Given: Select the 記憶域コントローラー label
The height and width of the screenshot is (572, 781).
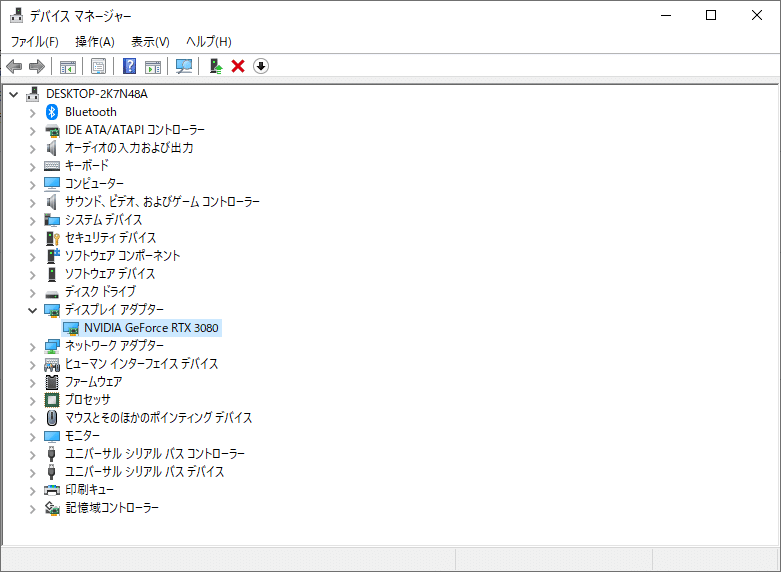Looking at the screenshot, I should click(x=112, y=508).
